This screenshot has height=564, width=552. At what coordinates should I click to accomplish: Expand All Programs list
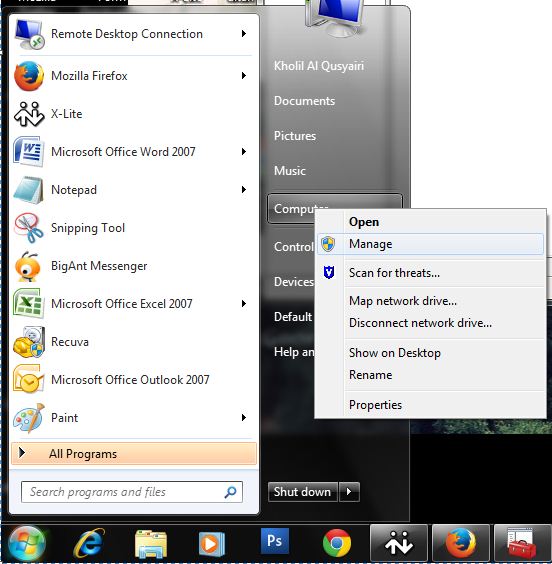(134, 454)
